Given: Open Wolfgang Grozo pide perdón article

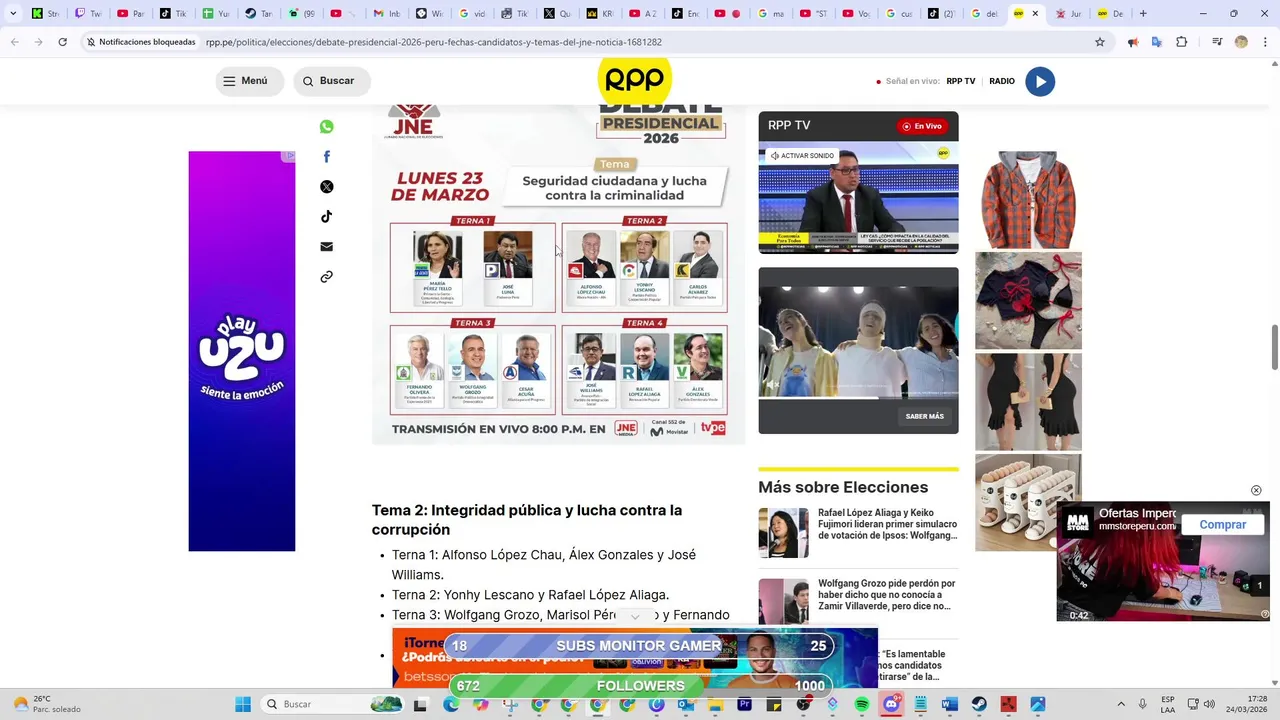Looking at the screenshot, I should [888, 594].
